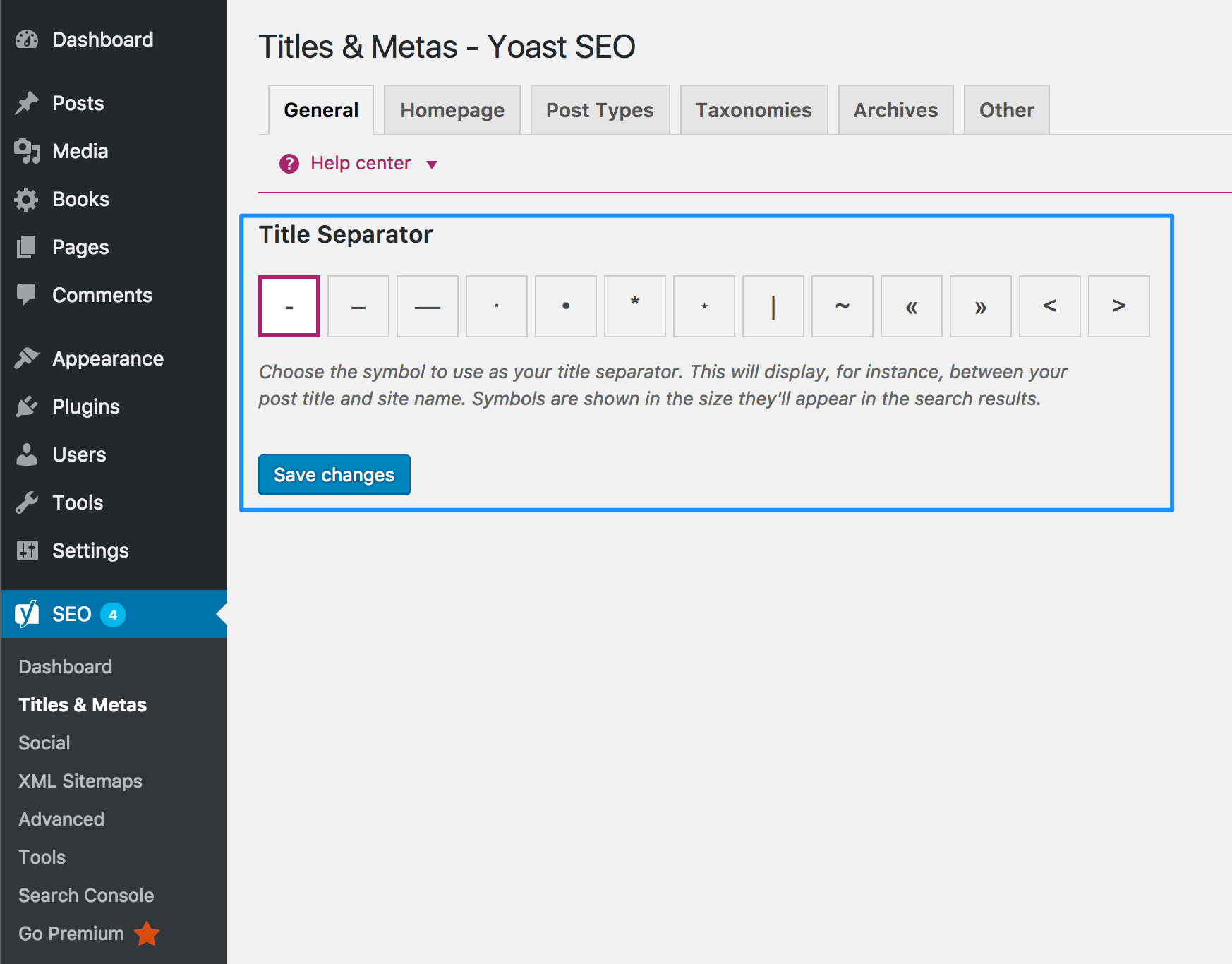Click the SEO notification badge showing 4
The image size is (1232, 964).
pos(113,615)
